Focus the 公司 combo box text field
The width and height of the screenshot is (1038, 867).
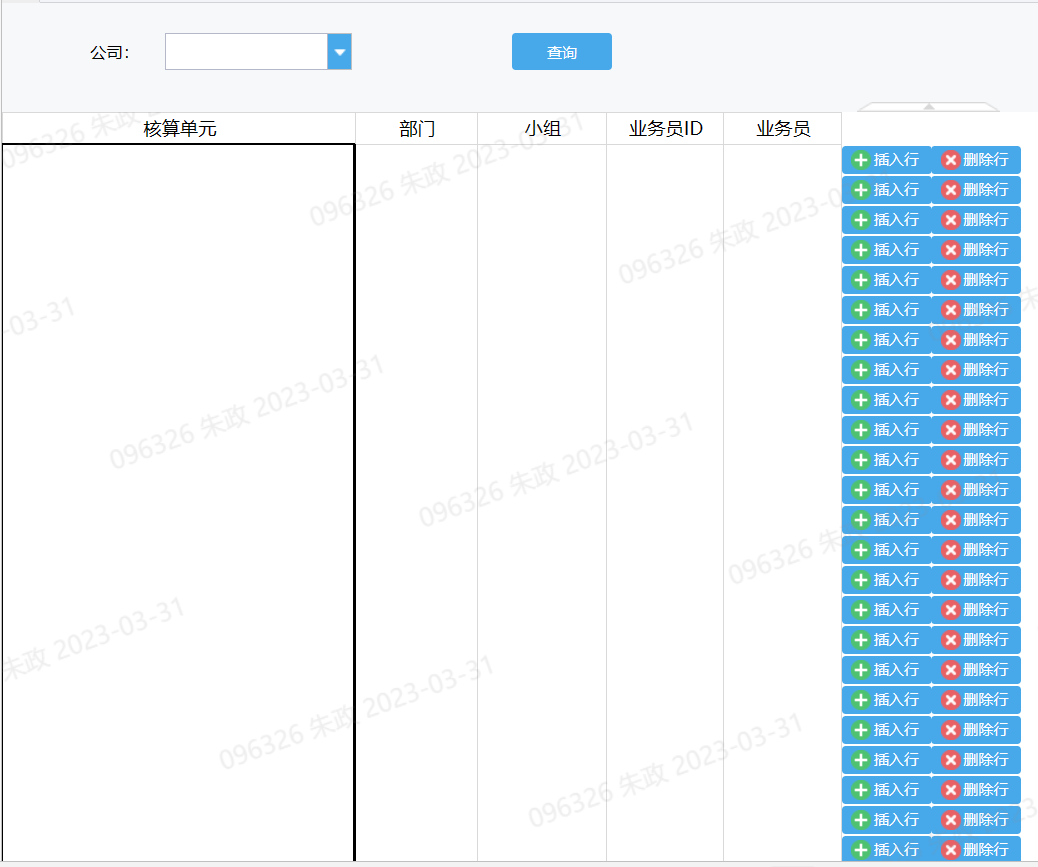coord(246,52)
